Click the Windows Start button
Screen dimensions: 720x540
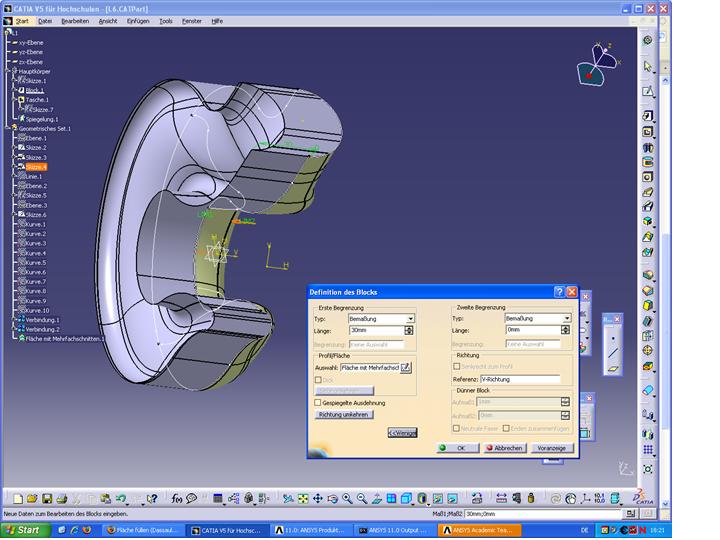[x=24, y=530]
